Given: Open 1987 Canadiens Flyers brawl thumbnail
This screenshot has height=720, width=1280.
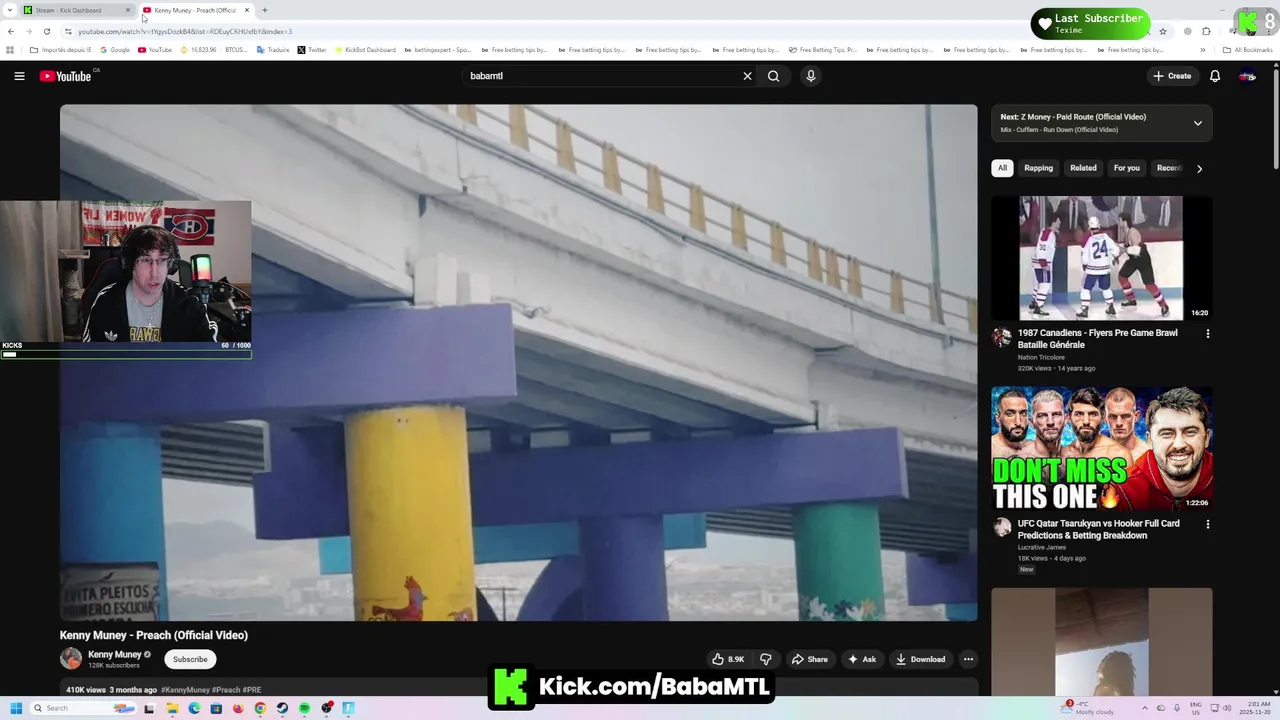Looking at the screenshot, I should [x=1101, y=258].
